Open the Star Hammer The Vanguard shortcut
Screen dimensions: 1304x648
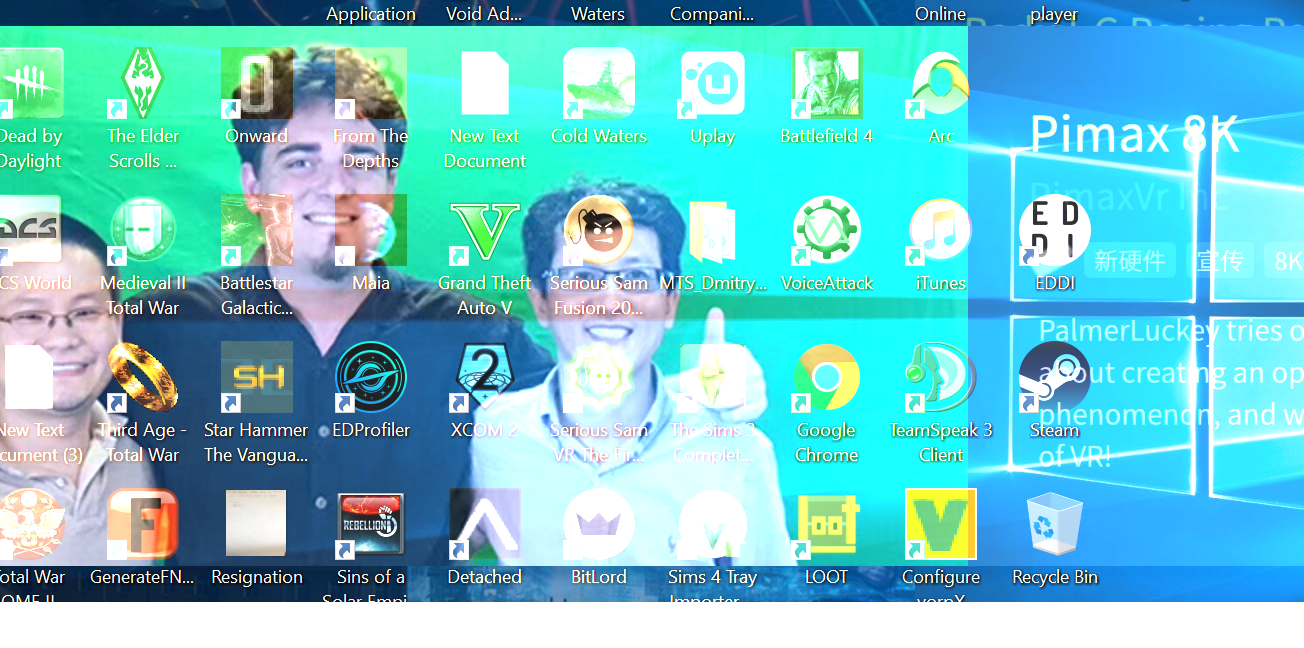coord(257,377)
